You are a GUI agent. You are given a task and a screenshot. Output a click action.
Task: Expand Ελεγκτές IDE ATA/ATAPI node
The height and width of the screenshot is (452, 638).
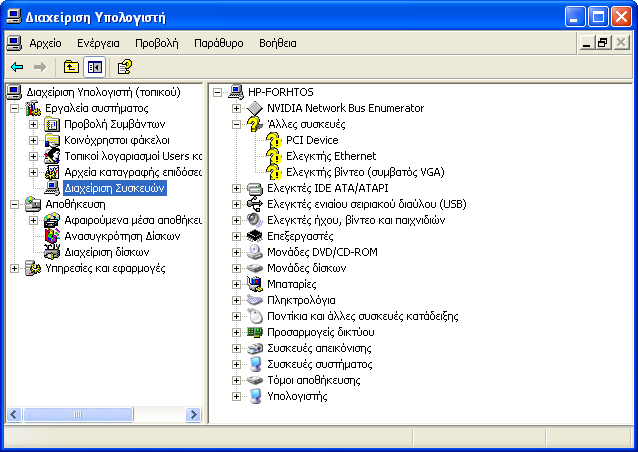(x=236, y=188)
